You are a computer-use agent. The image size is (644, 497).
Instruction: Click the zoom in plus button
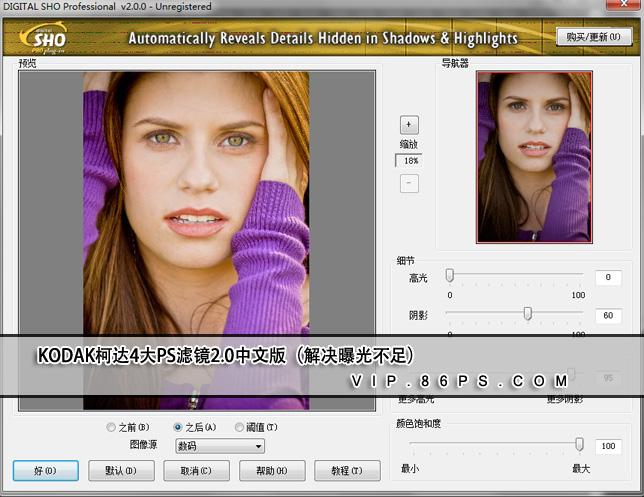tap(409, 124)
